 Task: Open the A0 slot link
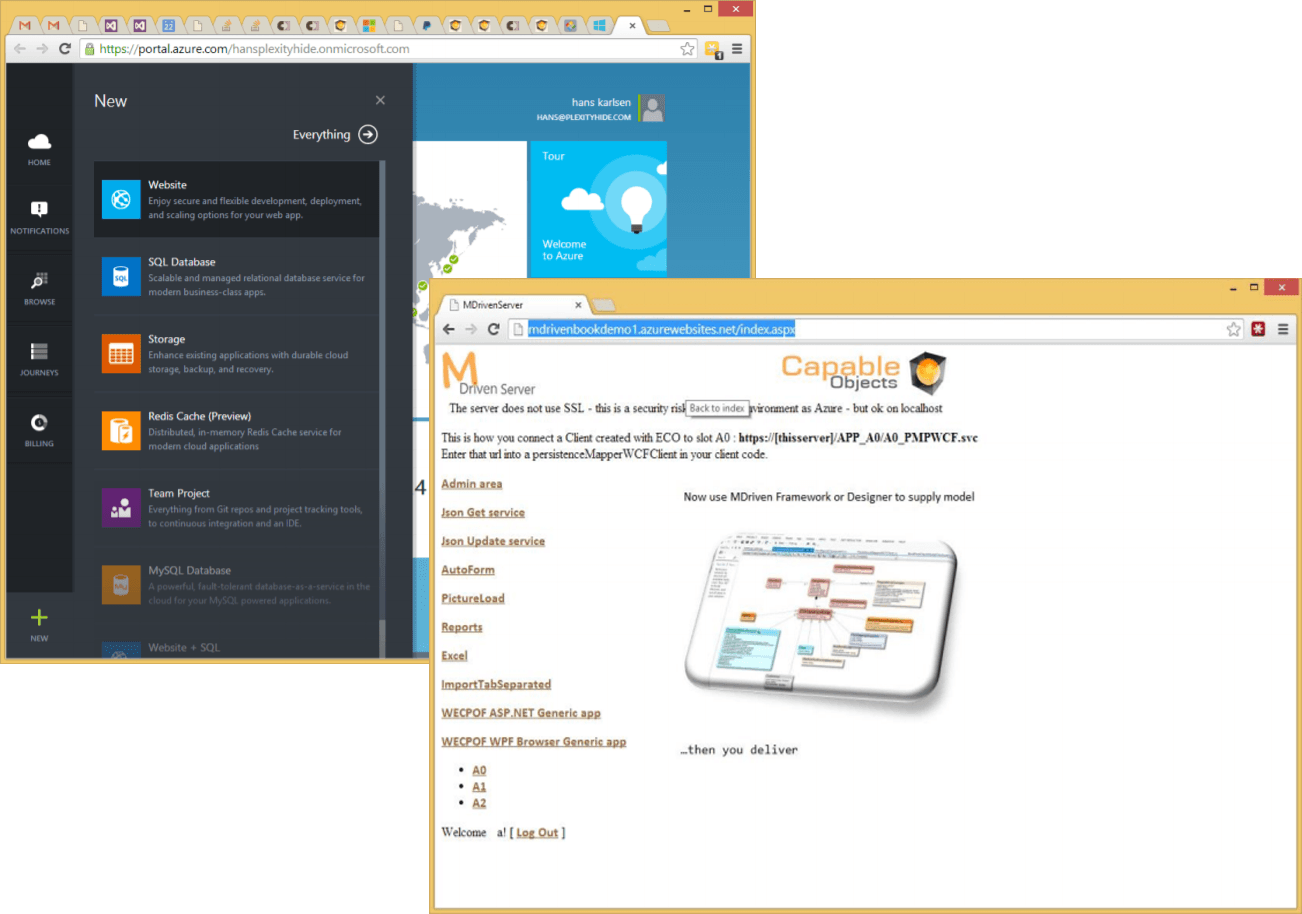480,770
